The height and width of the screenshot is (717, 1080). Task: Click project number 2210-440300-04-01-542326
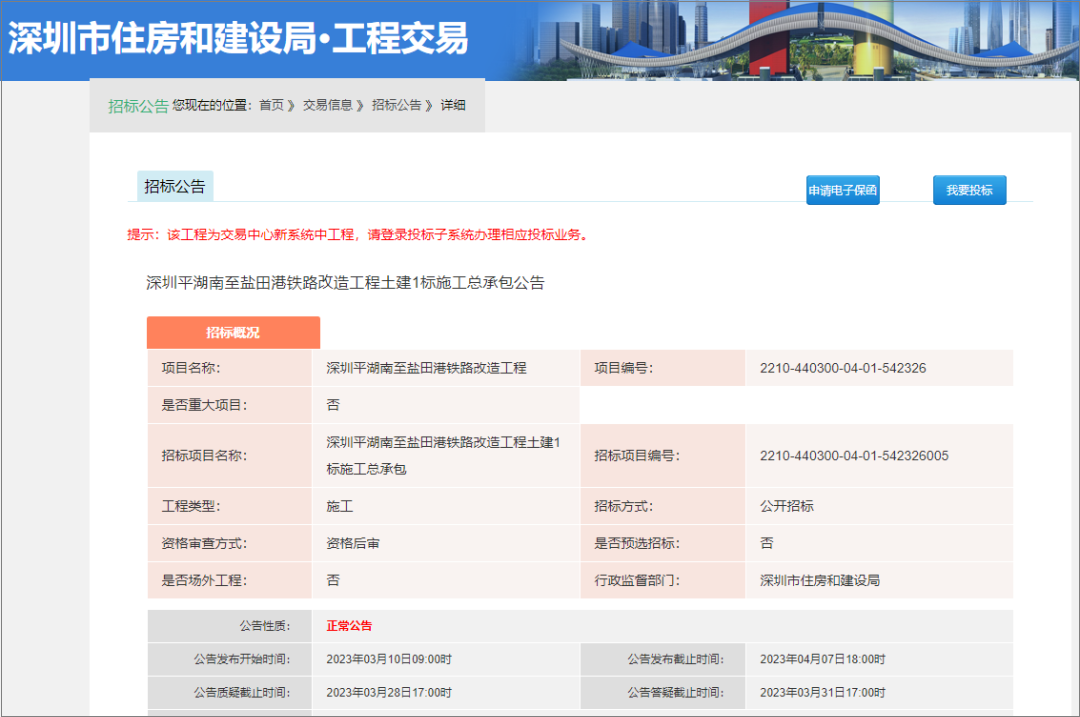click(842, 368)
